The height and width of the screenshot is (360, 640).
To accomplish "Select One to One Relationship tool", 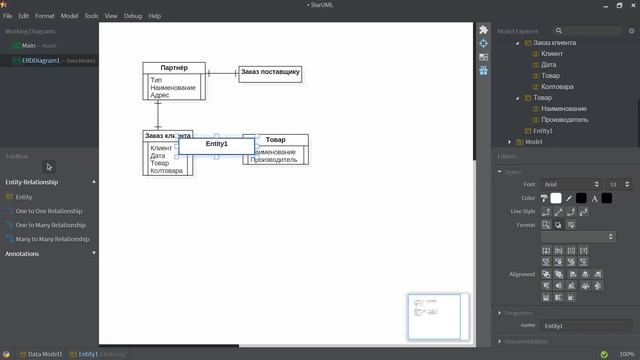I will coord(49,211).
